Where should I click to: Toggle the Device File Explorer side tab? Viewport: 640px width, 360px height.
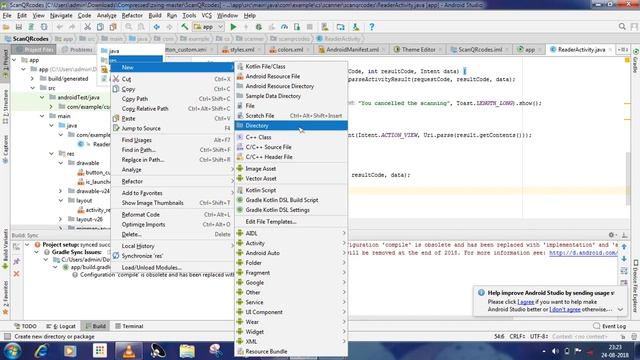point(636,286)
